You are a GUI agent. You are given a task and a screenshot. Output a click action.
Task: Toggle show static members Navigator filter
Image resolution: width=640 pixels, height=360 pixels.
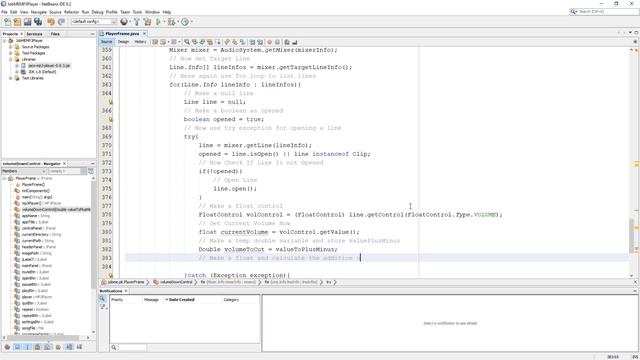click(x=27, y=347)
